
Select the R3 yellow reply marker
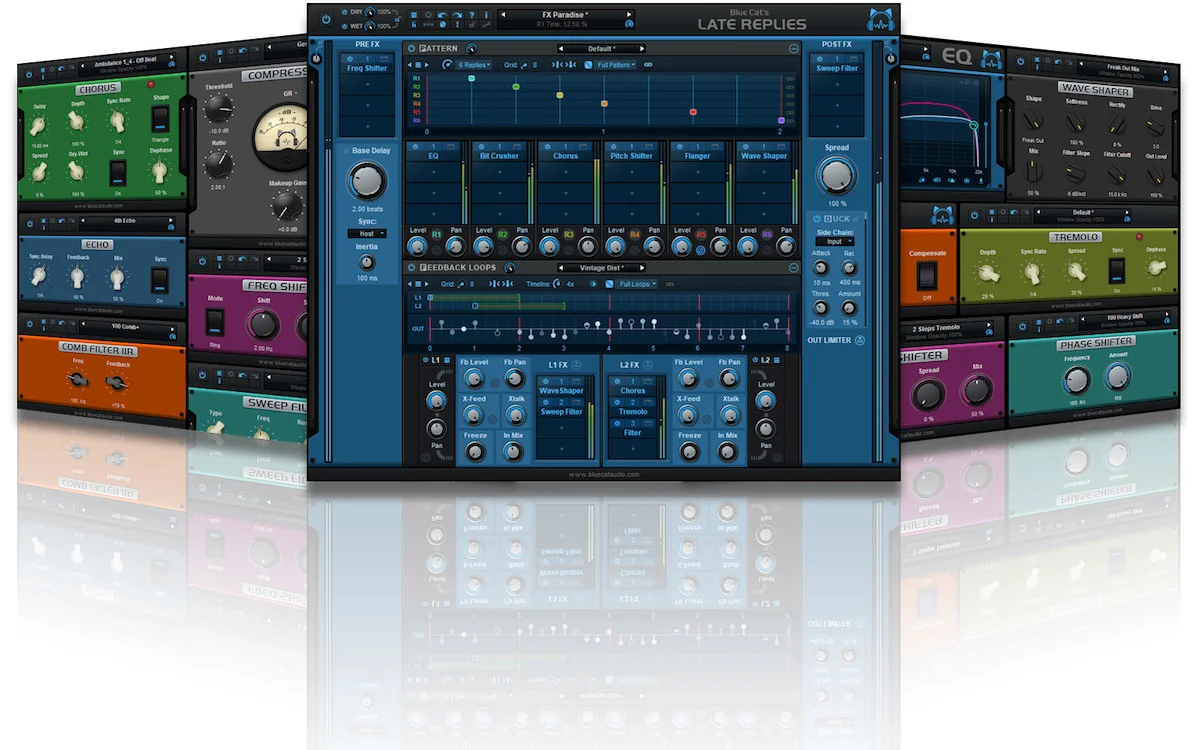coord(560,95)
